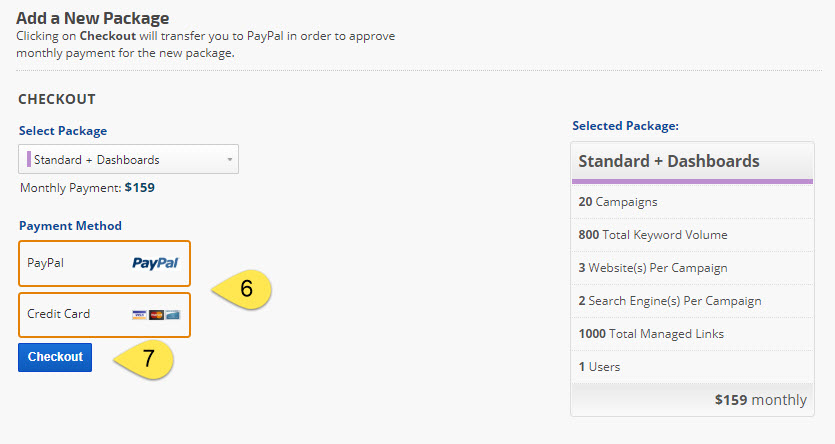Click the 1 Users row
This screenshot has height=444, width=835.
(x=692, y=367)
